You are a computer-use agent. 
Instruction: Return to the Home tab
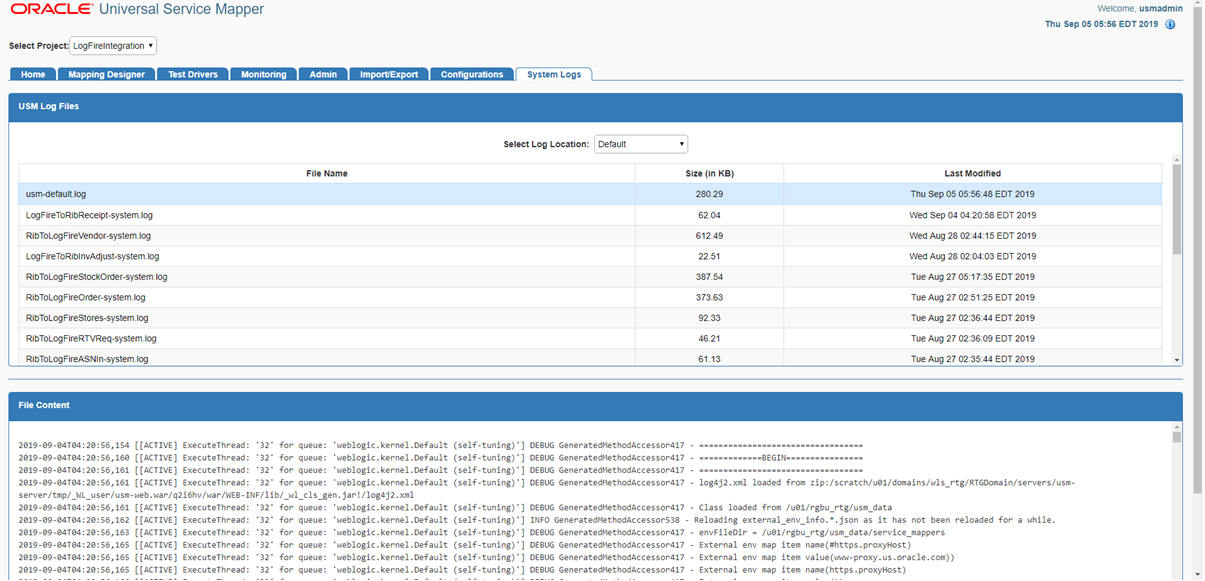point(33,73)
